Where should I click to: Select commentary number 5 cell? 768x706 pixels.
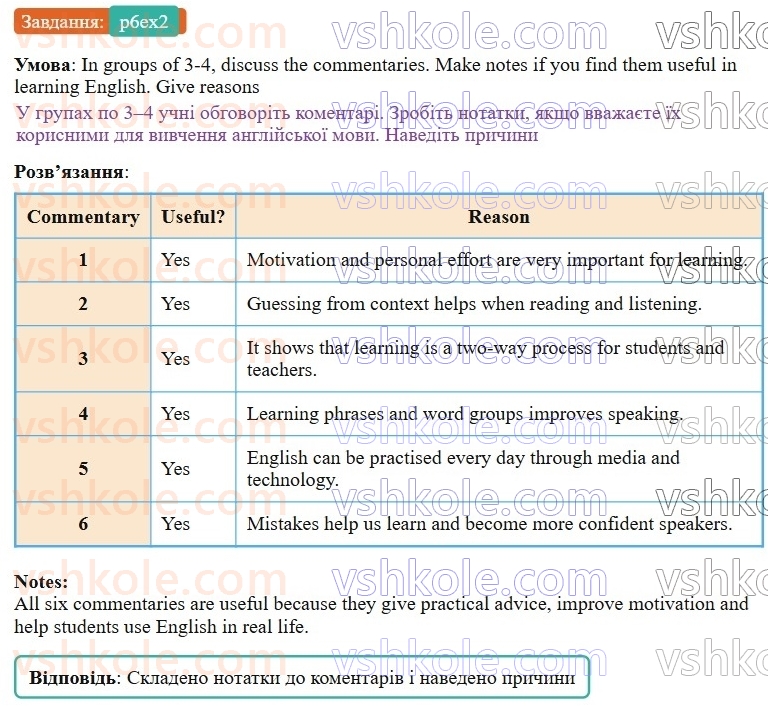pos(83,469)
